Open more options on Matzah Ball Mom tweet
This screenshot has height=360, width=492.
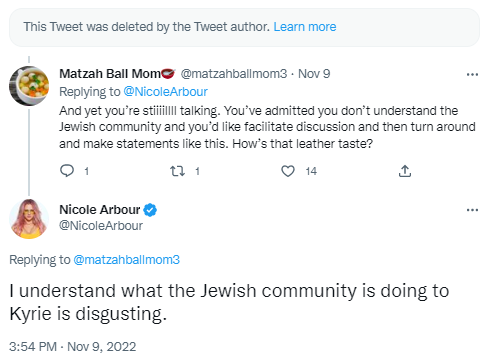pos(472,74)
